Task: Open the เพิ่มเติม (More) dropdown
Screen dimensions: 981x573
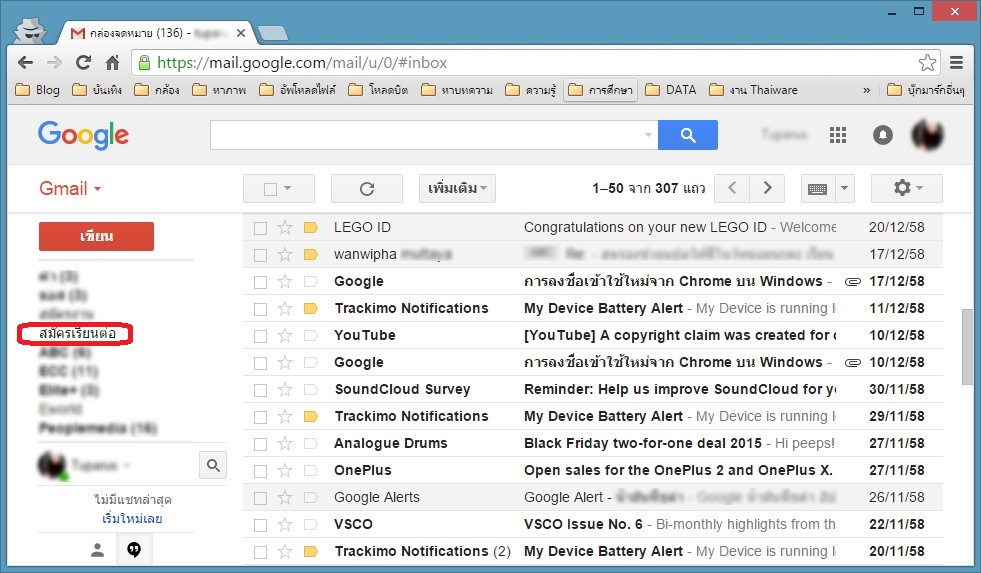Action: (x=457, y=188)
